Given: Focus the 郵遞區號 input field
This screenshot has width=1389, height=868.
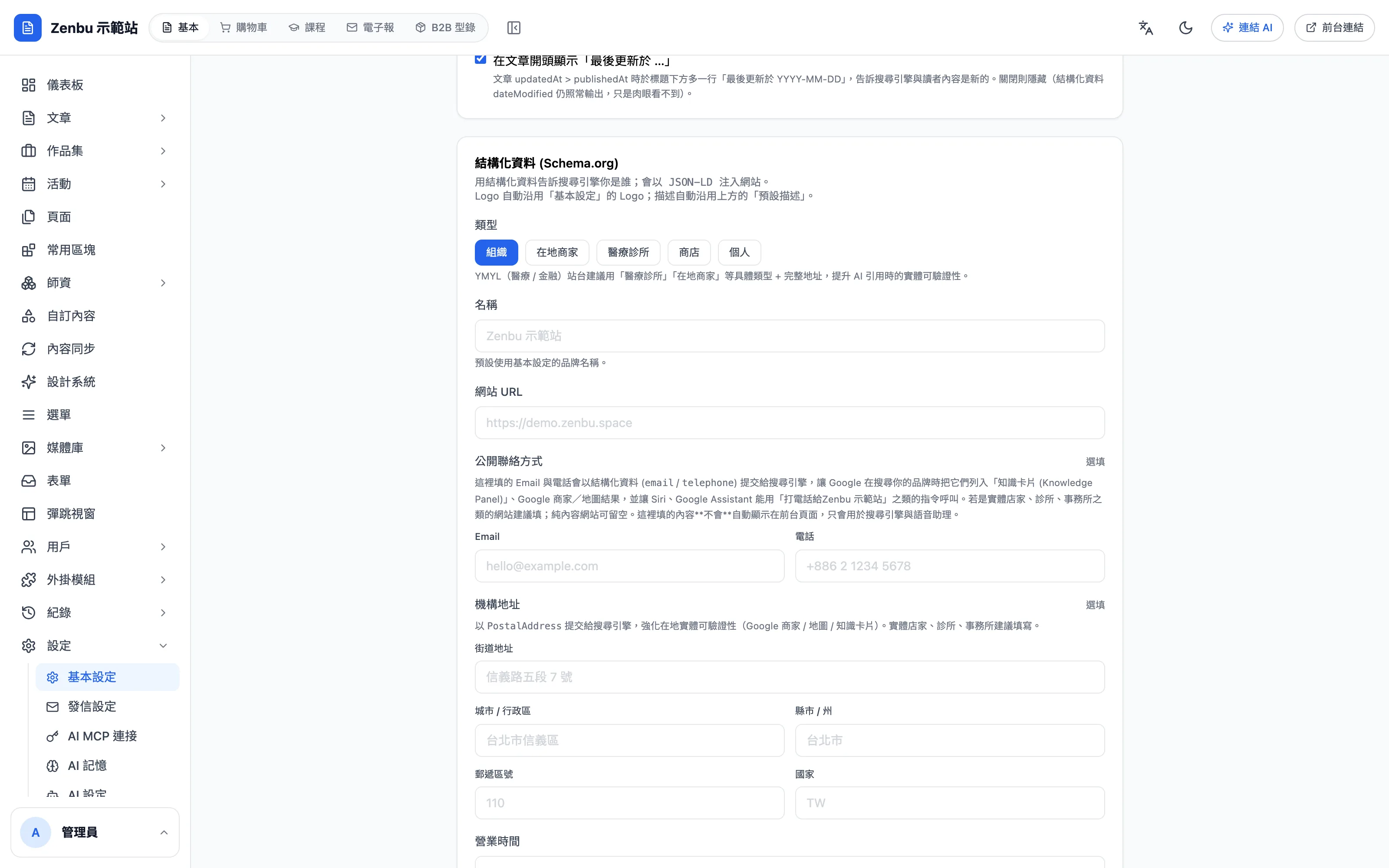Looking at the screenshot, I should pyautogui.click(x=629, y=803).
